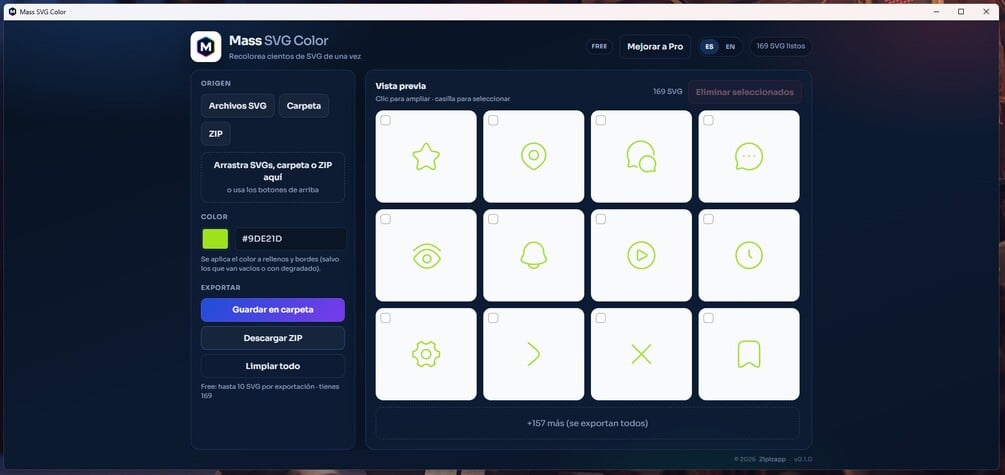The image size is (1005, 475).
Task: Select the clock icon checkbox
Action: coord(708,219)
